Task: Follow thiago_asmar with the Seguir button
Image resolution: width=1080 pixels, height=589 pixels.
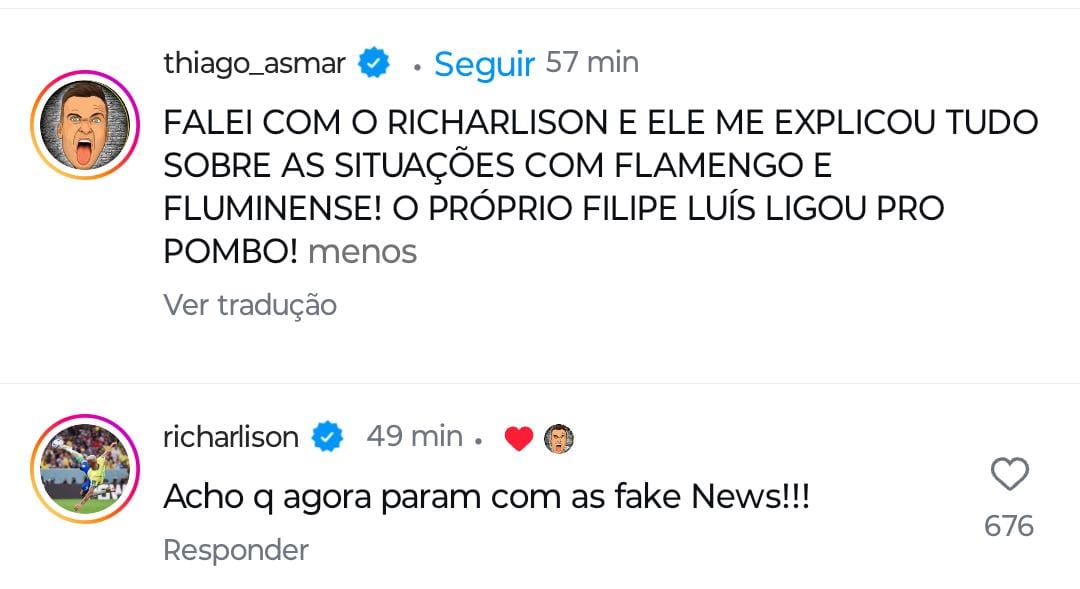Action: tap(485, 64)
